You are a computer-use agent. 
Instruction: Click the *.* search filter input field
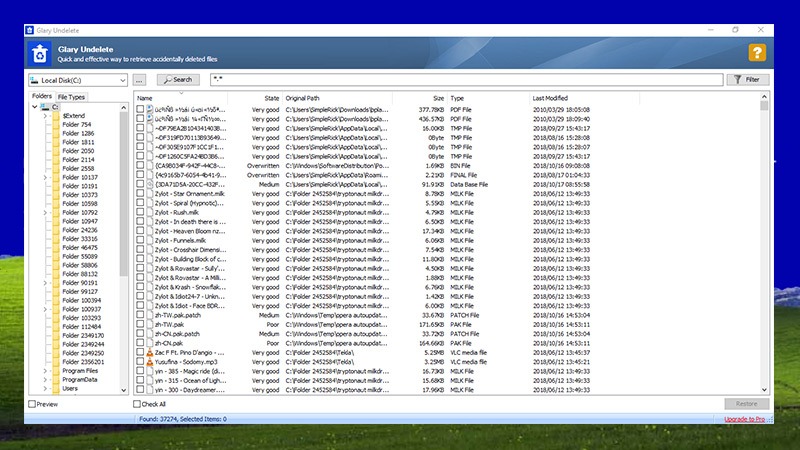point(467,80)
